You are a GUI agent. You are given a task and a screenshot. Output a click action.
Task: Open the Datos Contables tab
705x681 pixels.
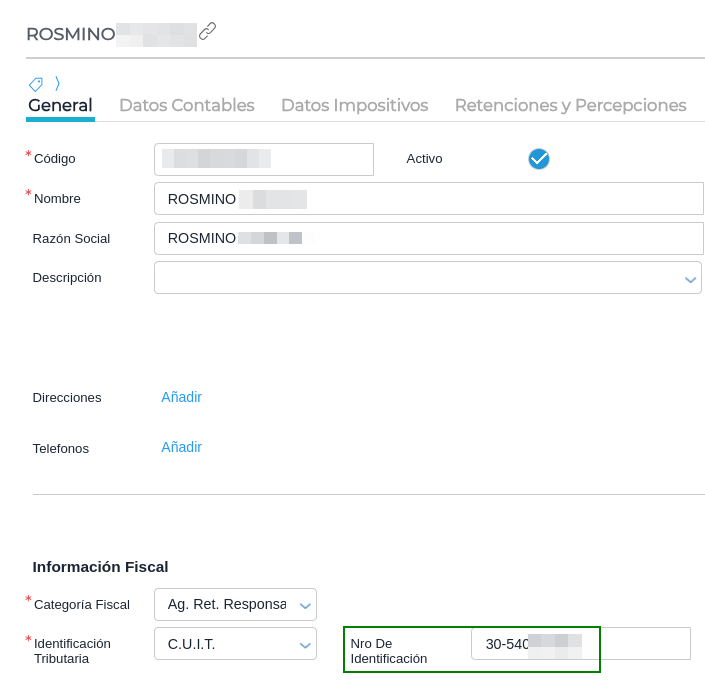187,105
